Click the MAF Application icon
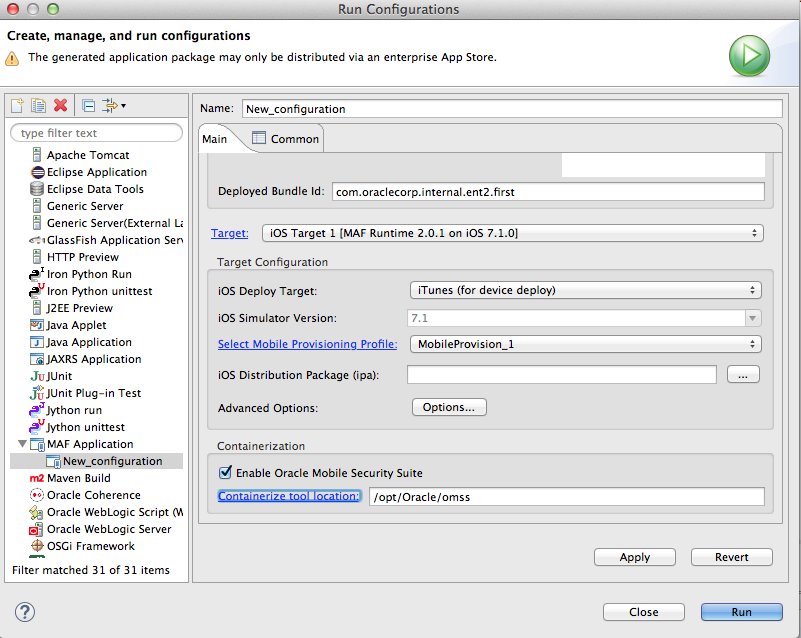 (x=37, y=444)
